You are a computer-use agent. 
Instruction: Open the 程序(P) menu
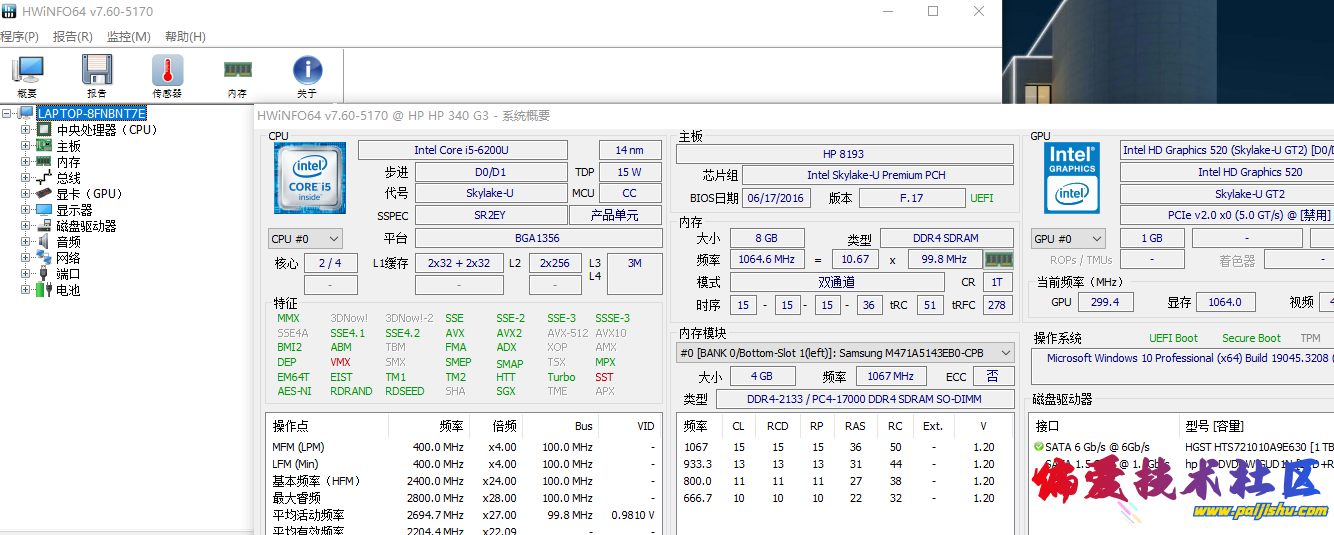tap(19, 37)
